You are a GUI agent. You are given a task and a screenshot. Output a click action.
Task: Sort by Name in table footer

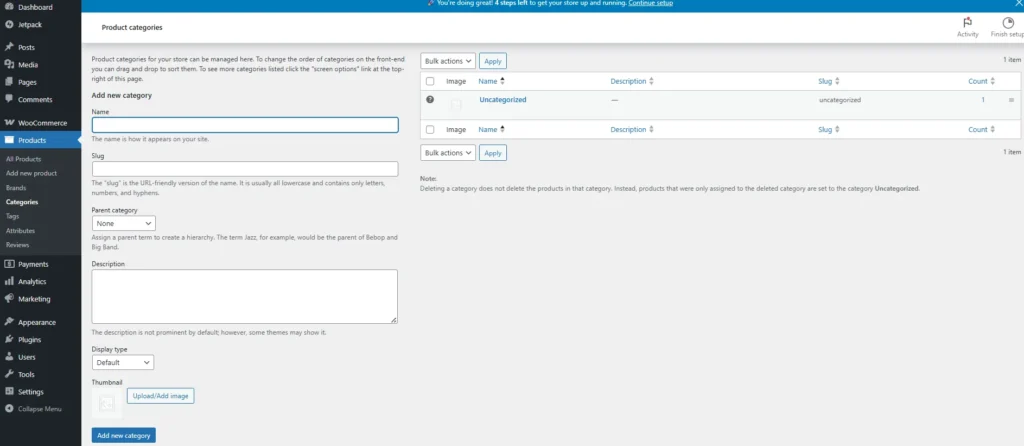pyautogui.click(x=492, y=130)
